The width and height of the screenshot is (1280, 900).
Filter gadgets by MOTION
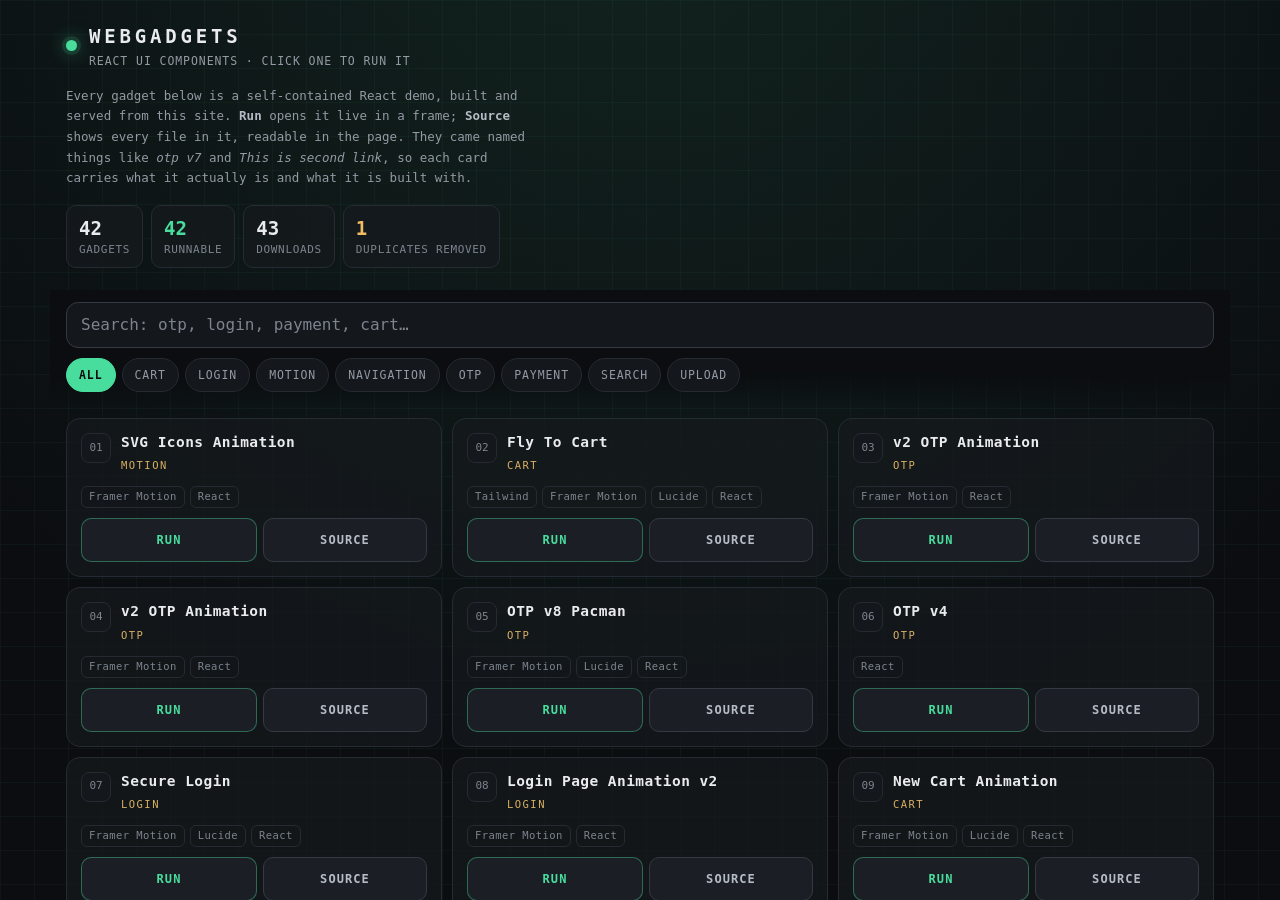292,375
